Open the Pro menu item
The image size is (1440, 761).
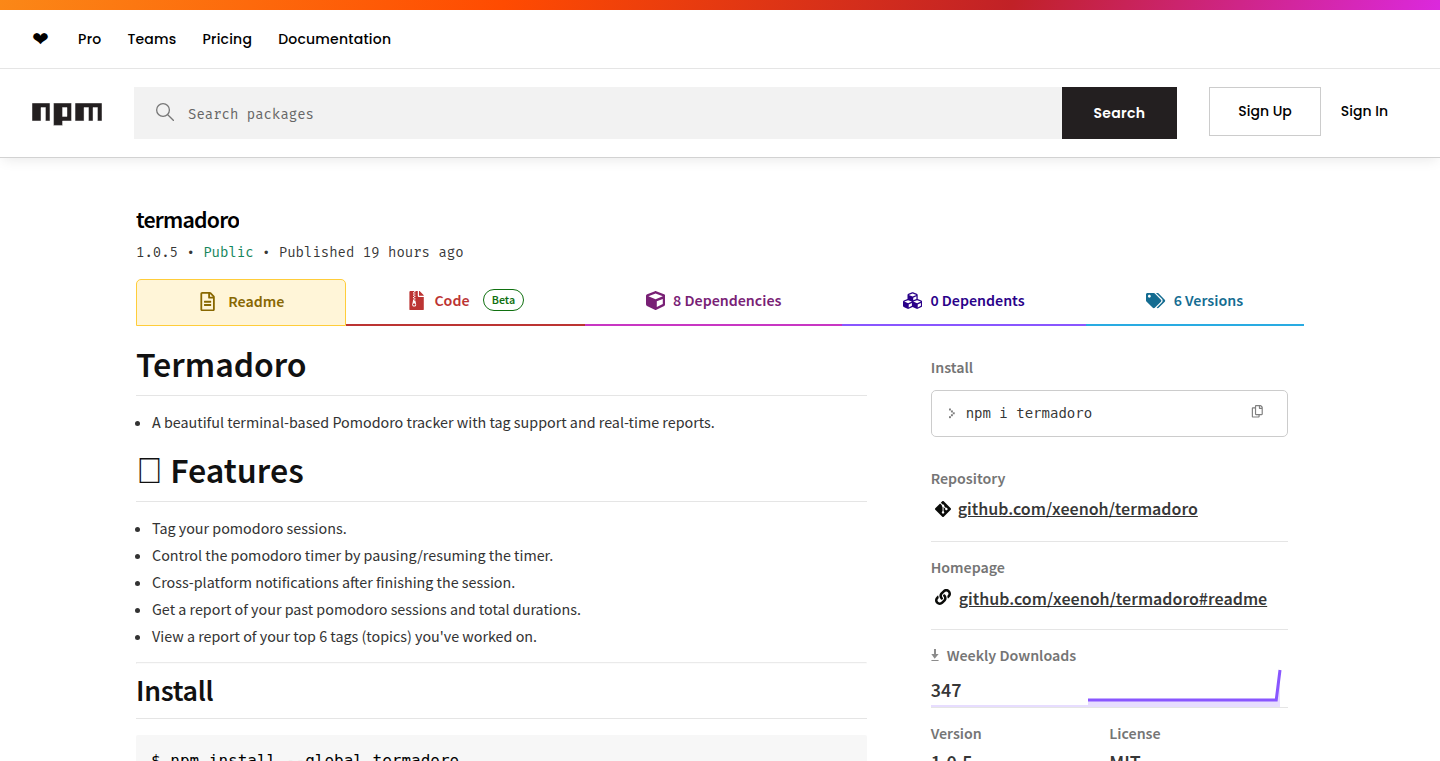pyautogui.click(x=90, y=39)
